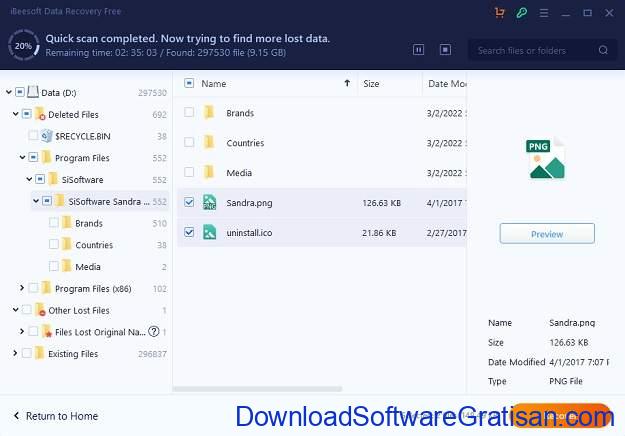Sort by the Date Modified column header

[x=446, y=84]
